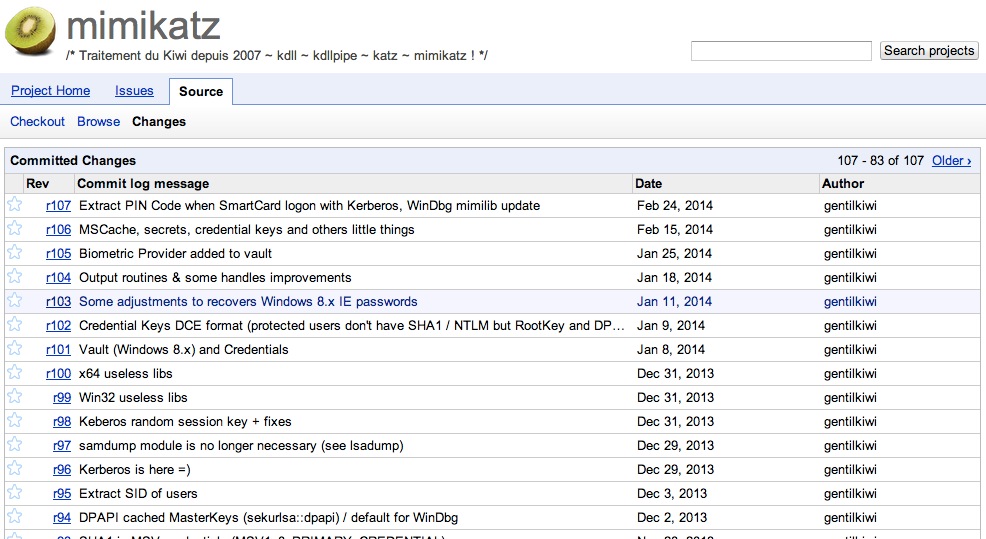This screenshot has width=986, height=539.
Task: Toggle star for revision r95
Action: pyautogui.click(x=14, y=492)
